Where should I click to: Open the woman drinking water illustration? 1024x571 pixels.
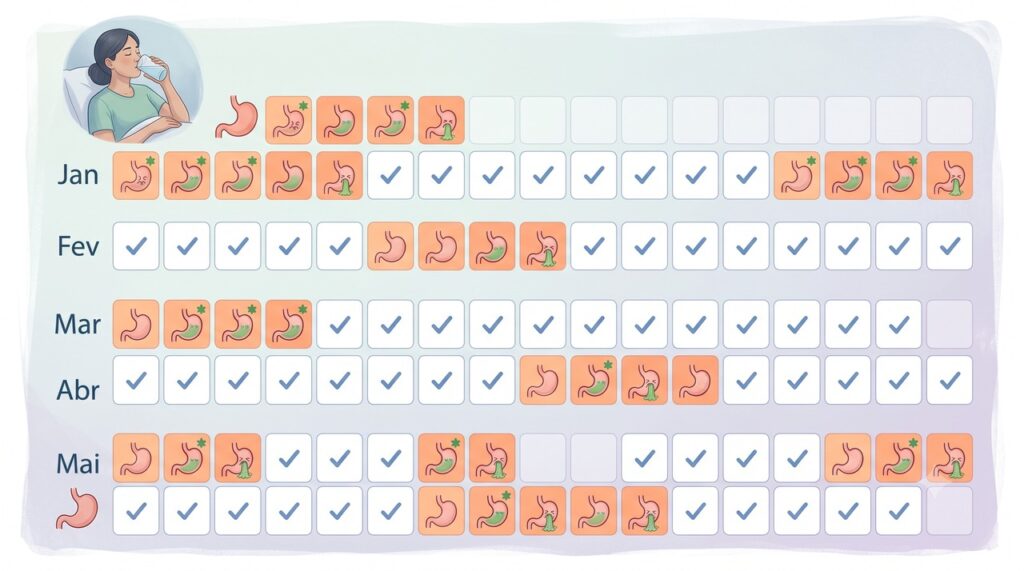click(x=133, y=80)
